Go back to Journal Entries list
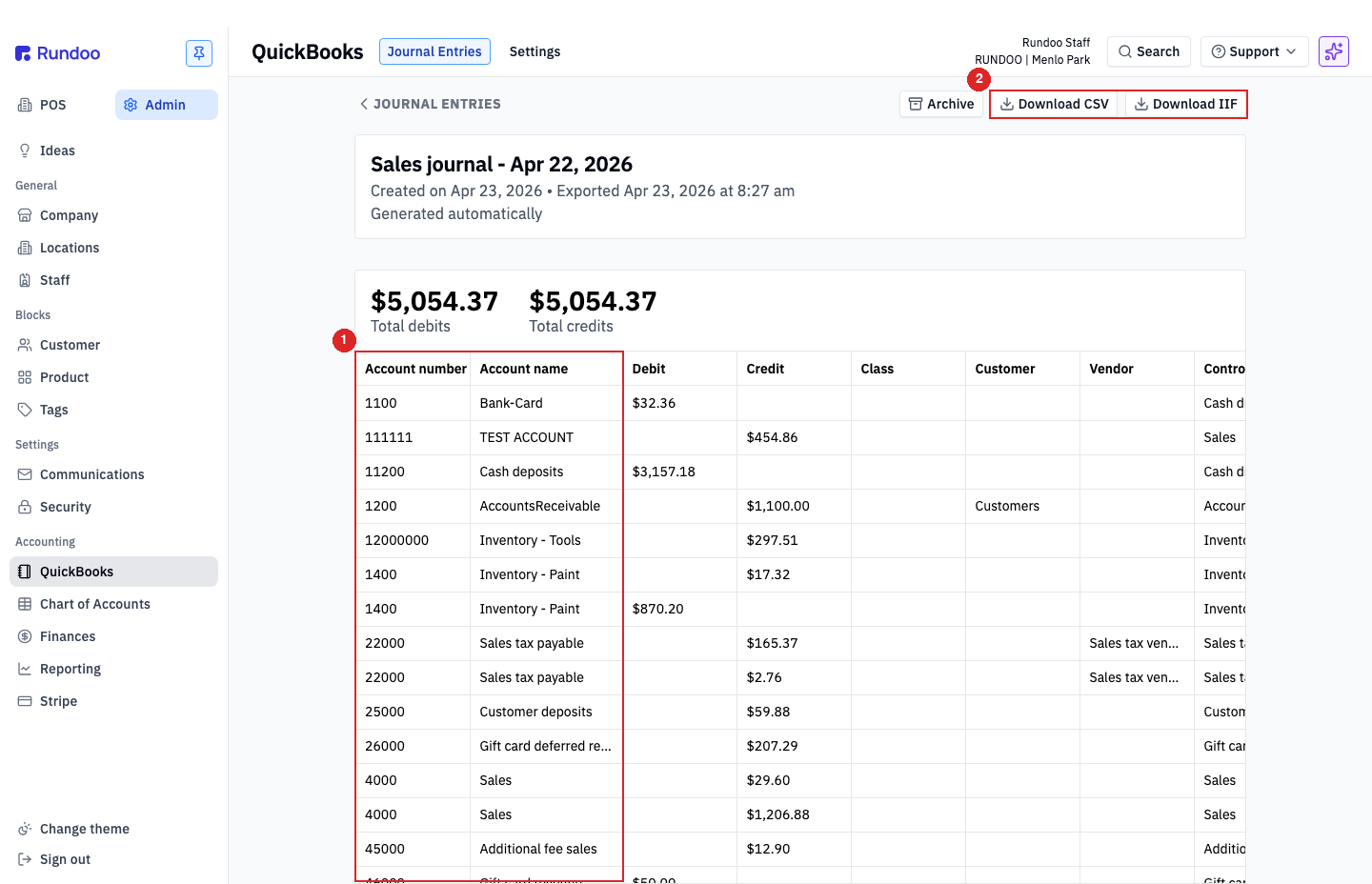The image size is (1372, 884). click(x=430, y=104)
